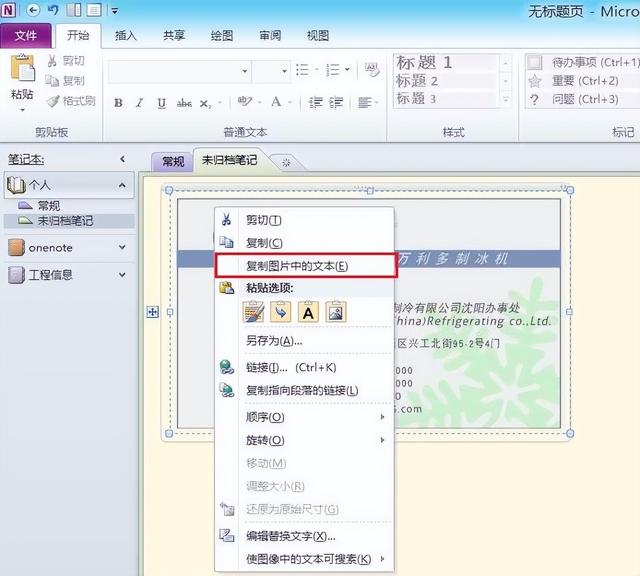Toggle Underline formatting
Screen dimensions: 640x576
point(162,103)
